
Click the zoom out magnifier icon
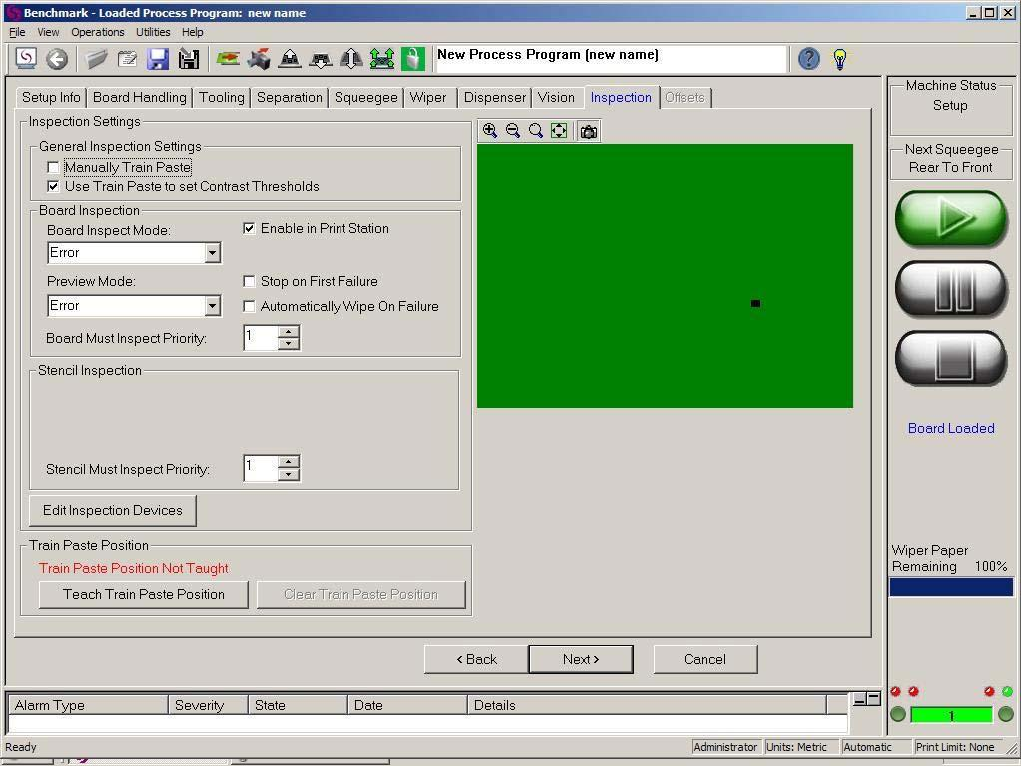(513, 131)
